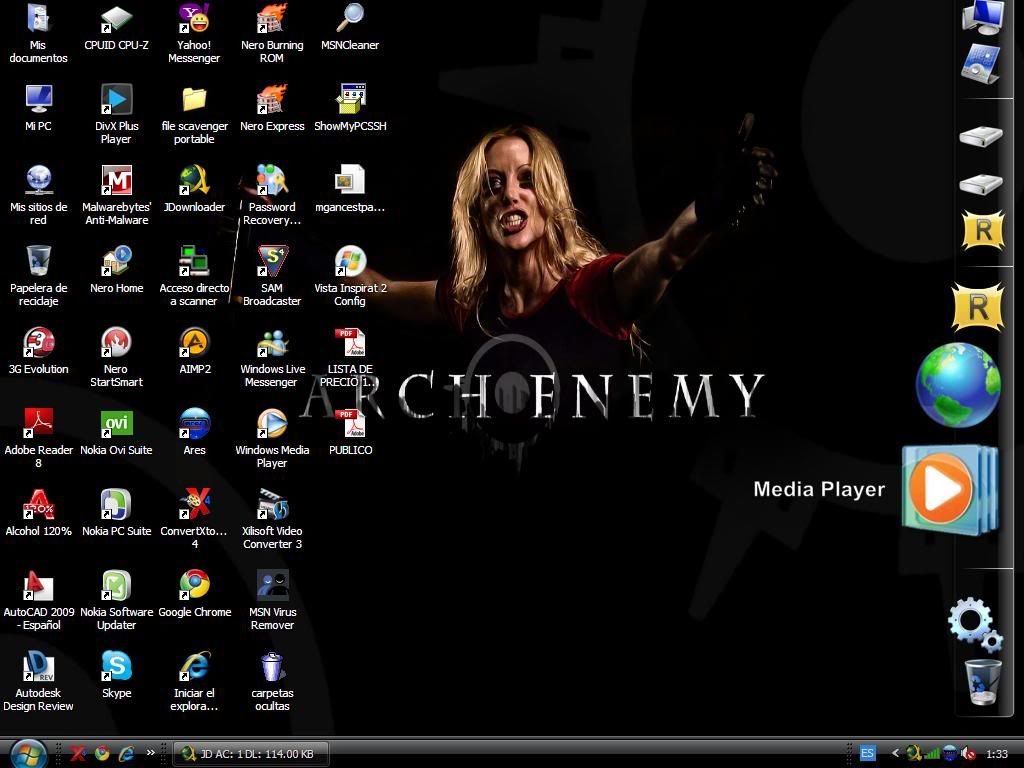The image size is (1024, 768).
Task: Select the Password Recovery... shortcut
Action: (x=272, y=195)
